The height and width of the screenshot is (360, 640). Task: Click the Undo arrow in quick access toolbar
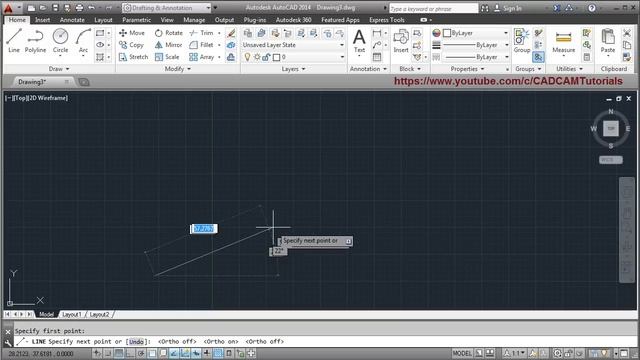click(x=91, y=8)
